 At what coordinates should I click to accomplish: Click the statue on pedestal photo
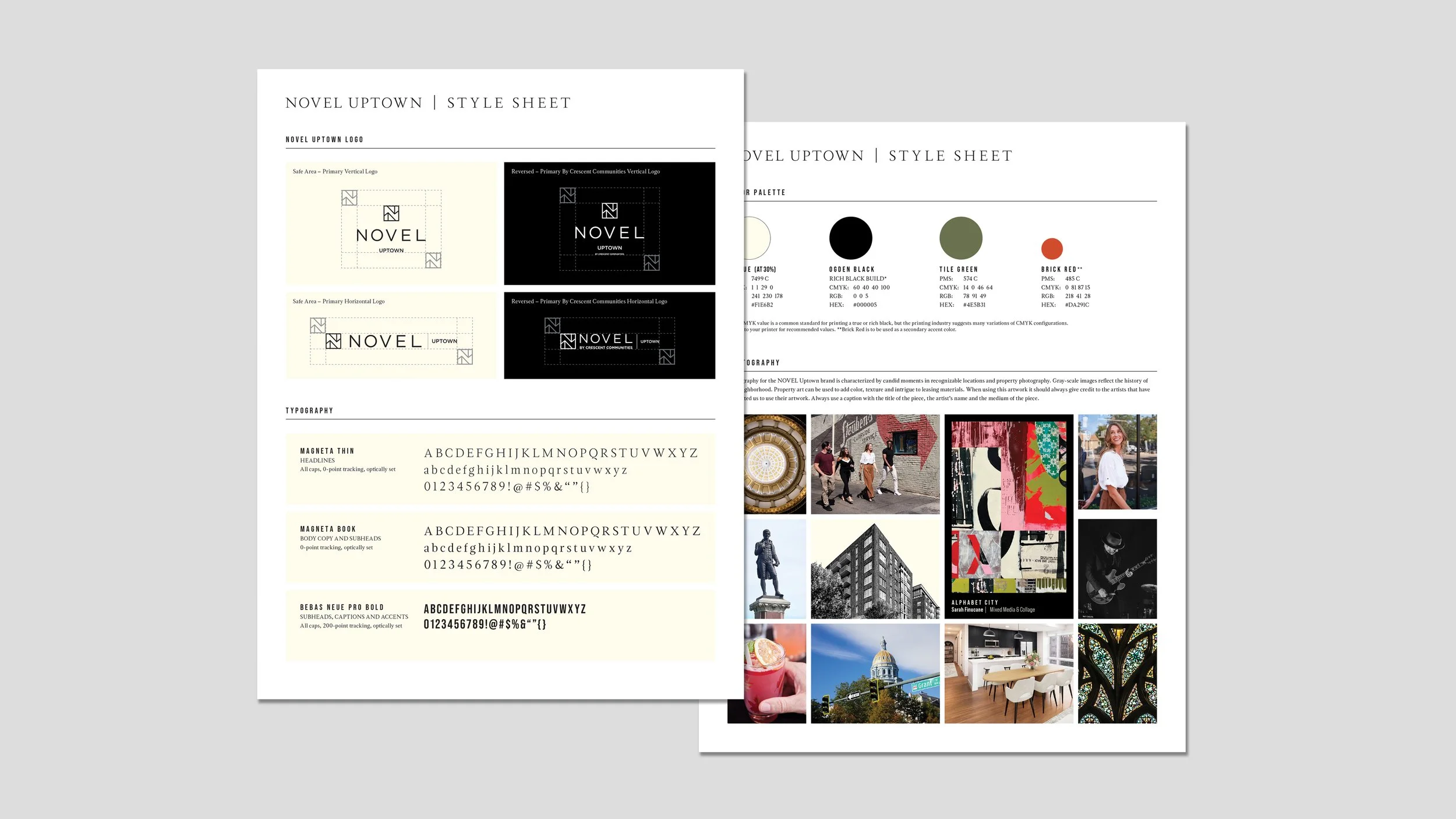coord(775,569)
